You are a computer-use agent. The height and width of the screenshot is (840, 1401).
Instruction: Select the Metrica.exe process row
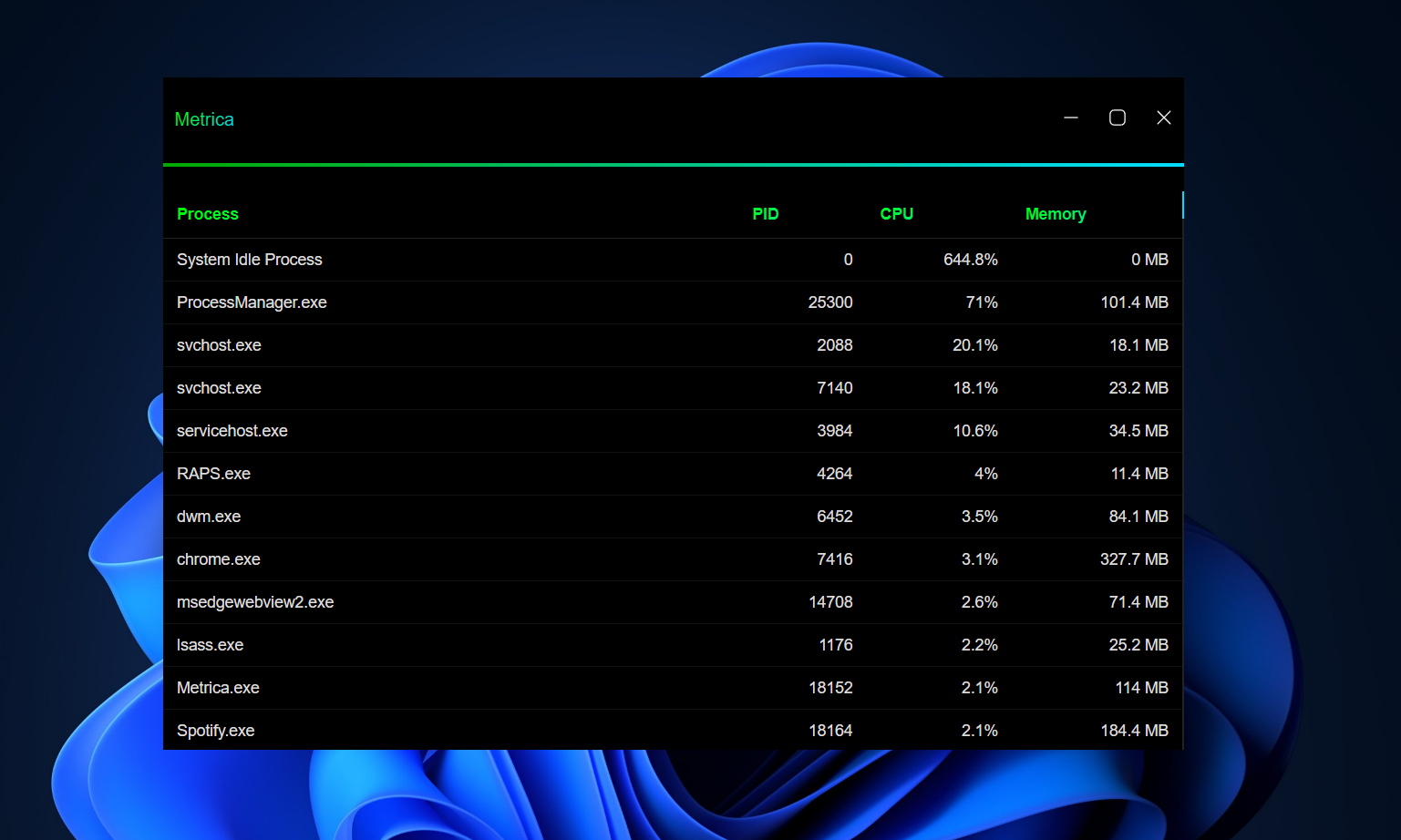coord(547,688)
